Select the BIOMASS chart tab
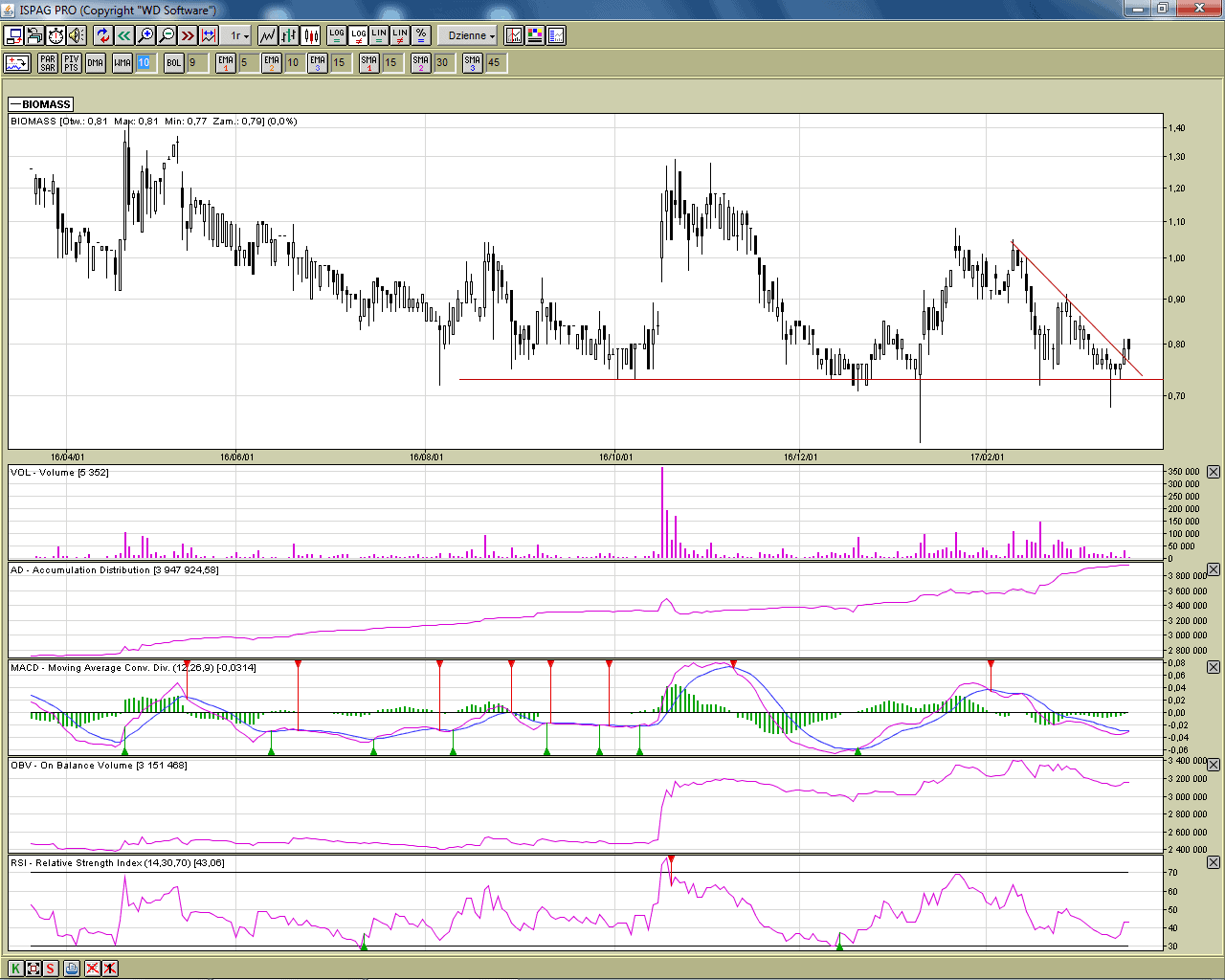This screenshot has width=1225, height=980. point(41,104)
